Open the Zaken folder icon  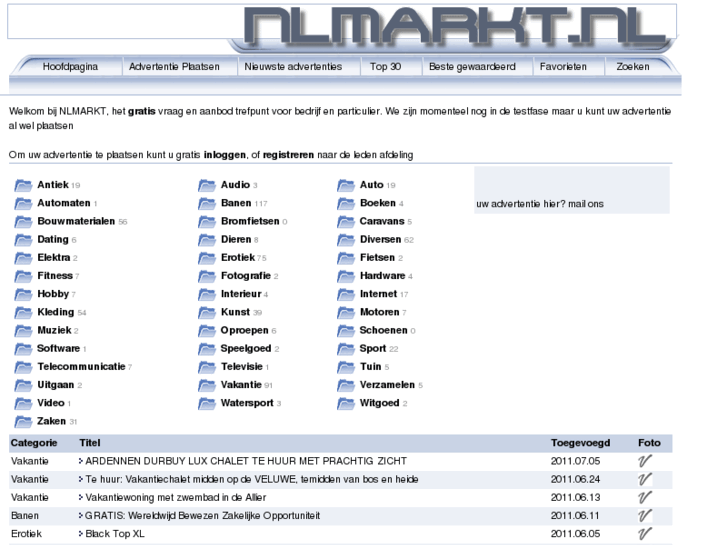pos(23,422)
